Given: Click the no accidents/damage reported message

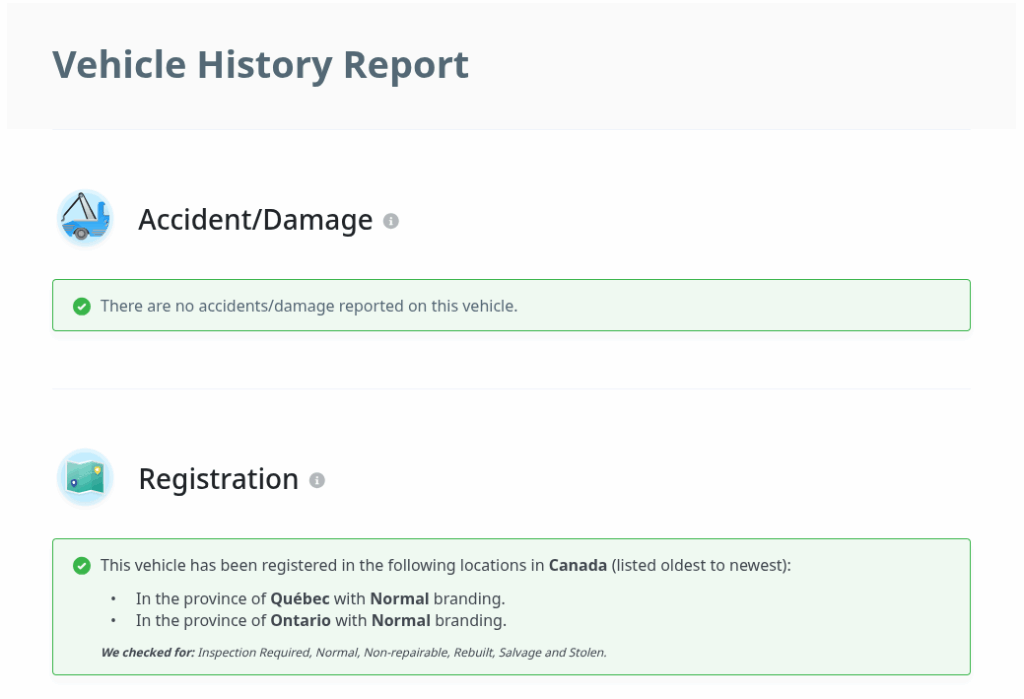Looking at the screenshot, I should tap(309, 306).
